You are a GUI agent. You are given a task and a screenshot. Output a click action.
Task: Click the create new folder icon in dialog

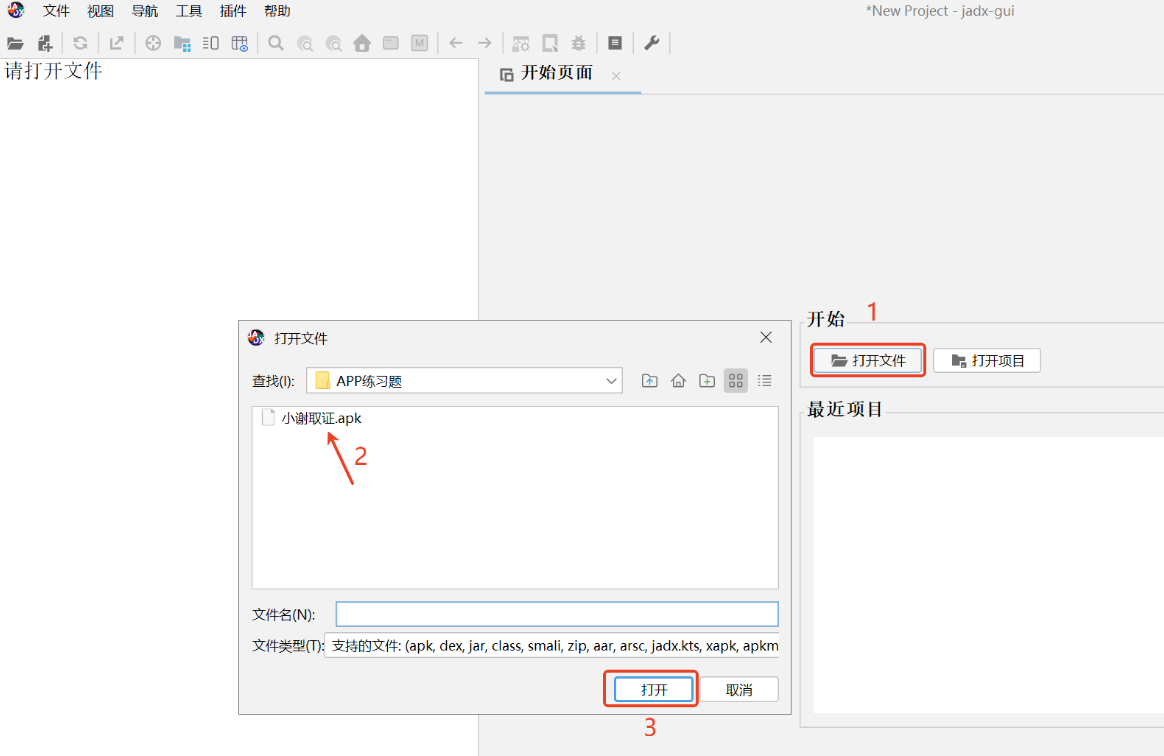click(x=707, y=381)
